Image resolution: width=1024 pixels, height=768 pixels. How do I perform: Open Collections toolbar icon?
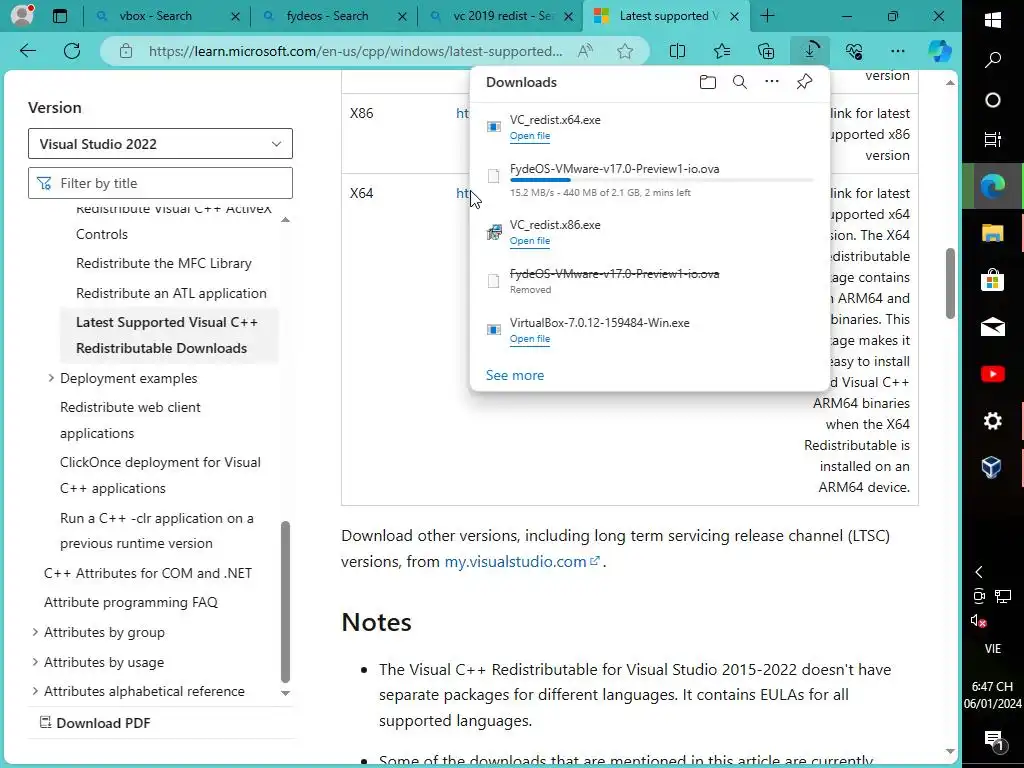click(x=765, y=51)
